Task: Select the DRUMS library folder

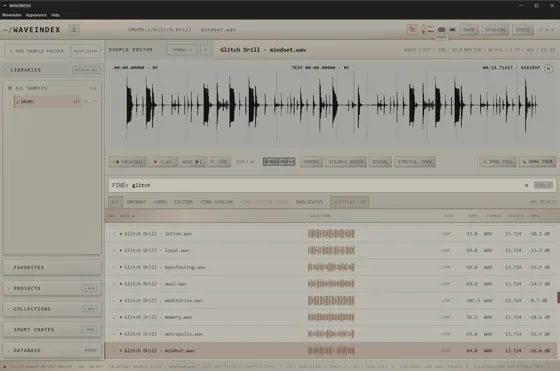Action: point(47,102)
